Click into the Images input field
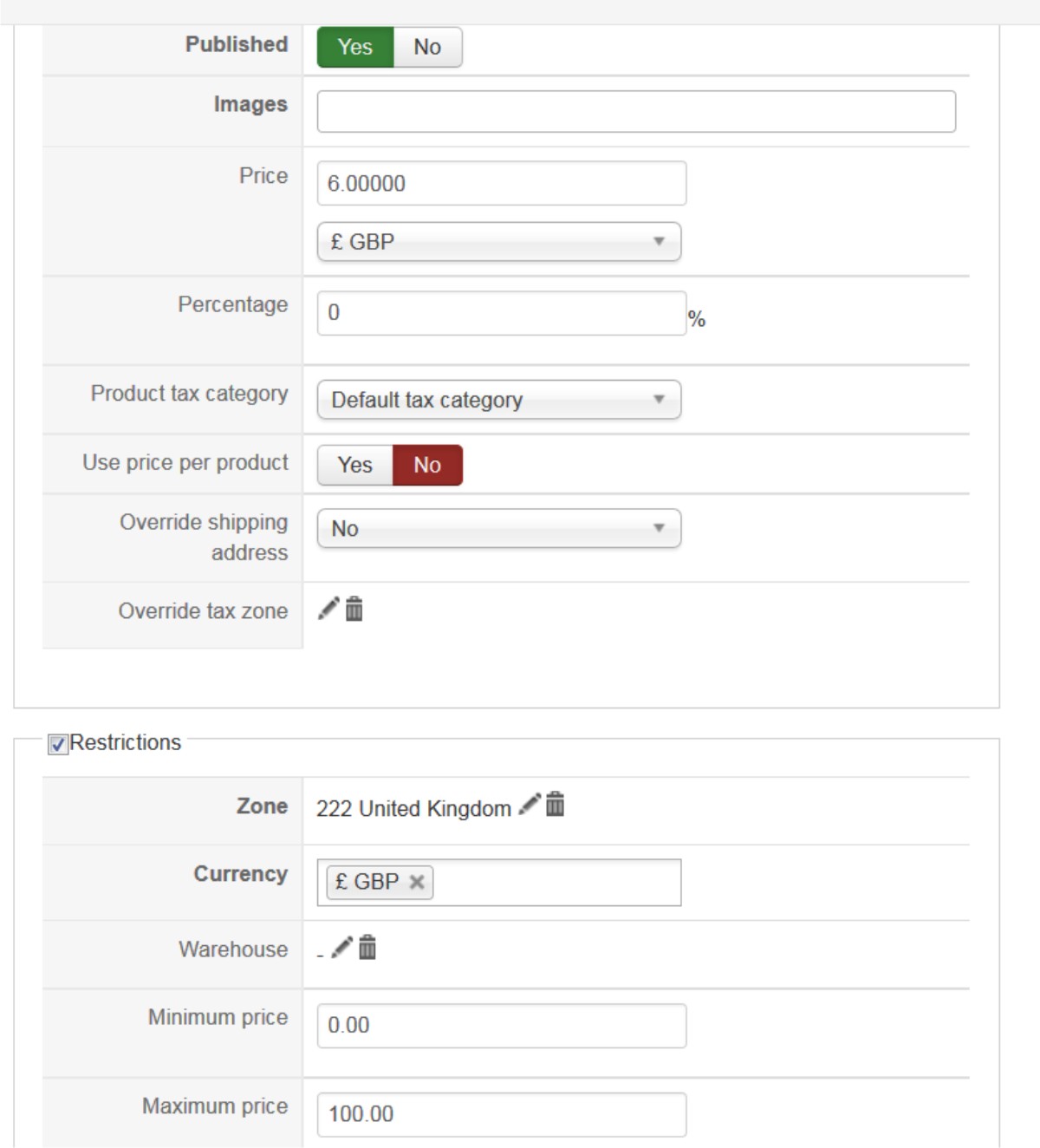The height and width of the screenshot is (1148, 1040). (635, 112)
